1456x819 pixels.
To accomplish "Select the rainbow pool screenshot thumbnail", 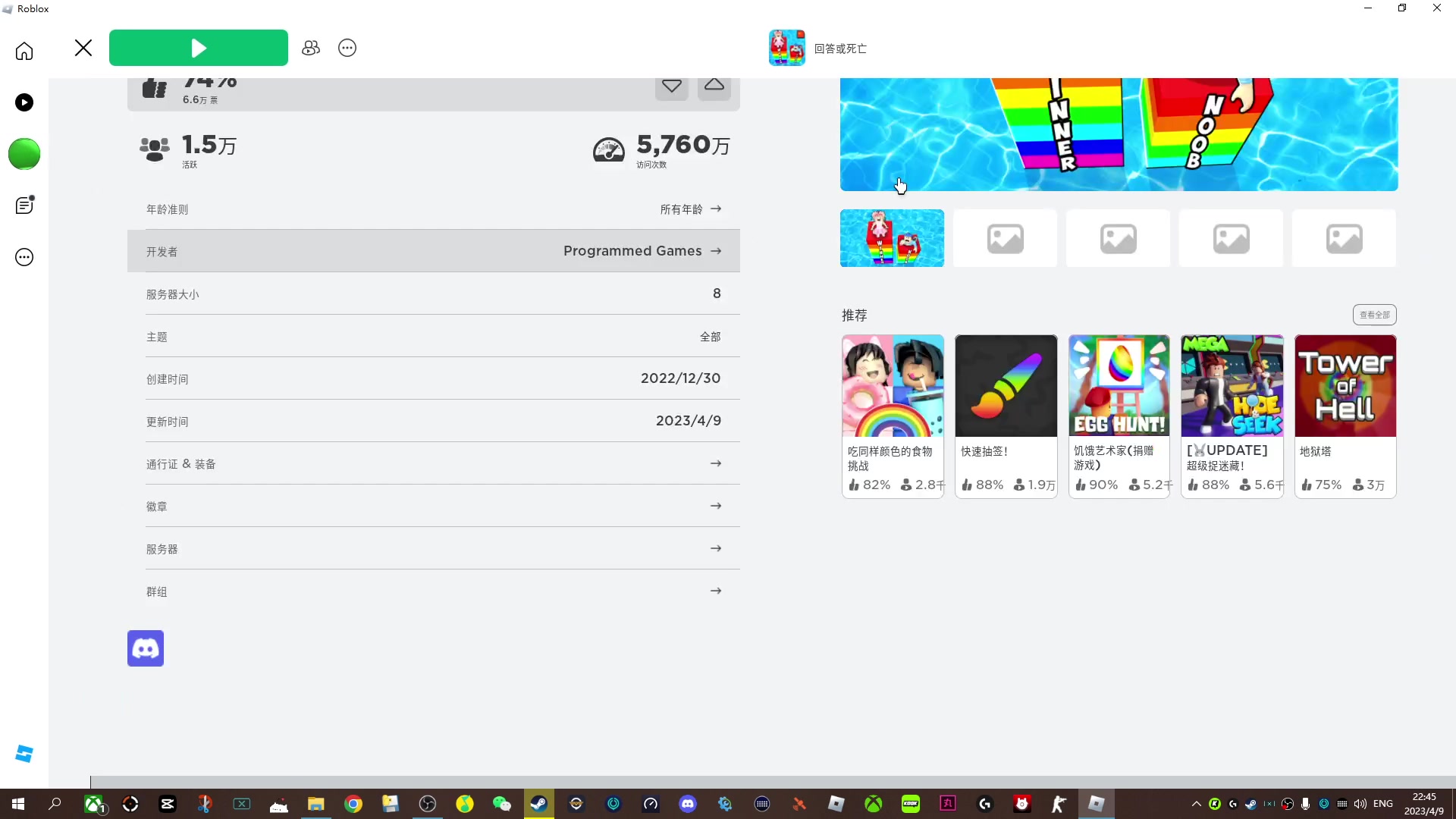I will pyautogui.click(x=892, y=238).
